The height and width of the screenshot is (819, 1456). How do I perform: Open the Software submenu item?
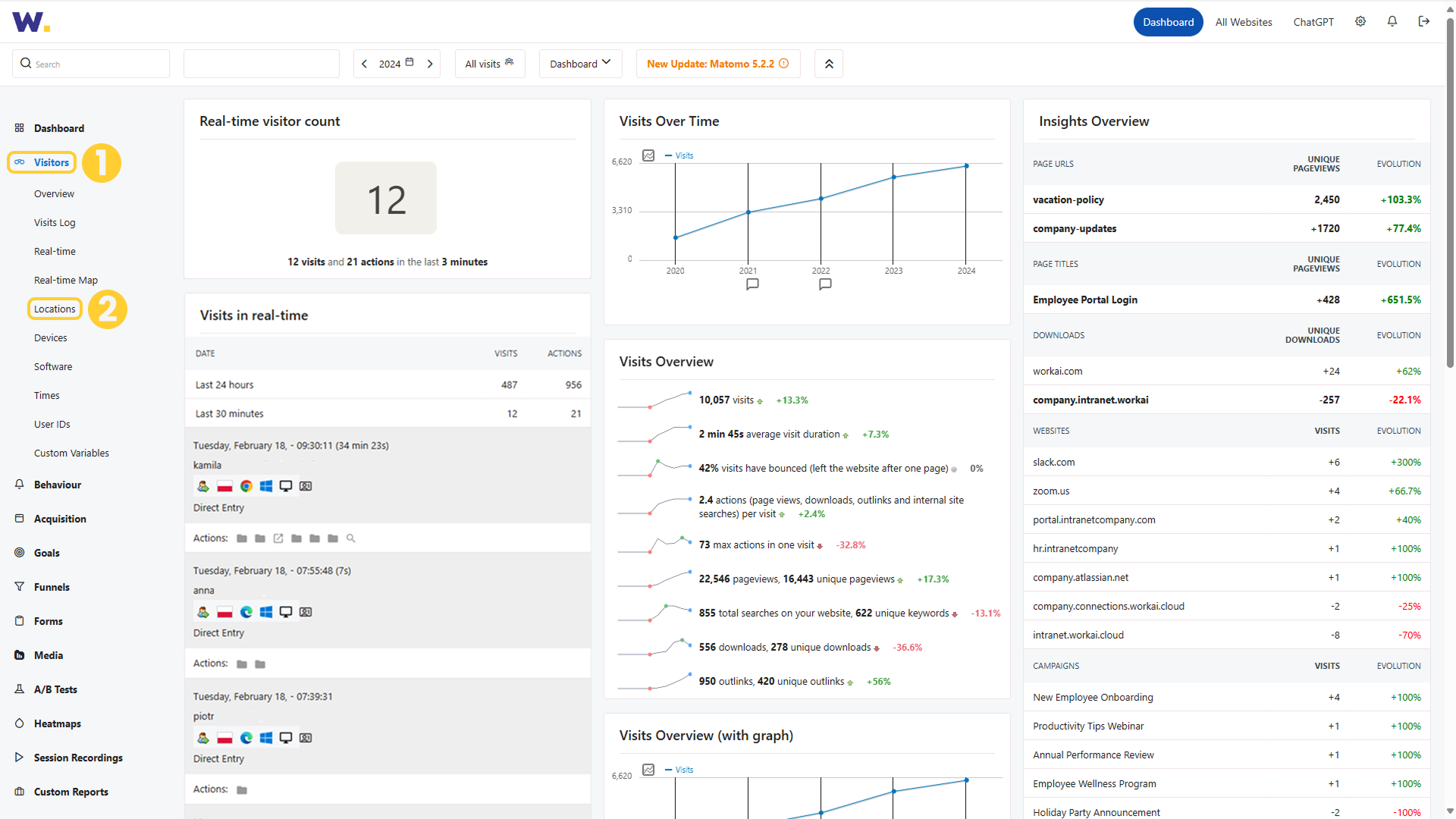click(x=53, y=366)
